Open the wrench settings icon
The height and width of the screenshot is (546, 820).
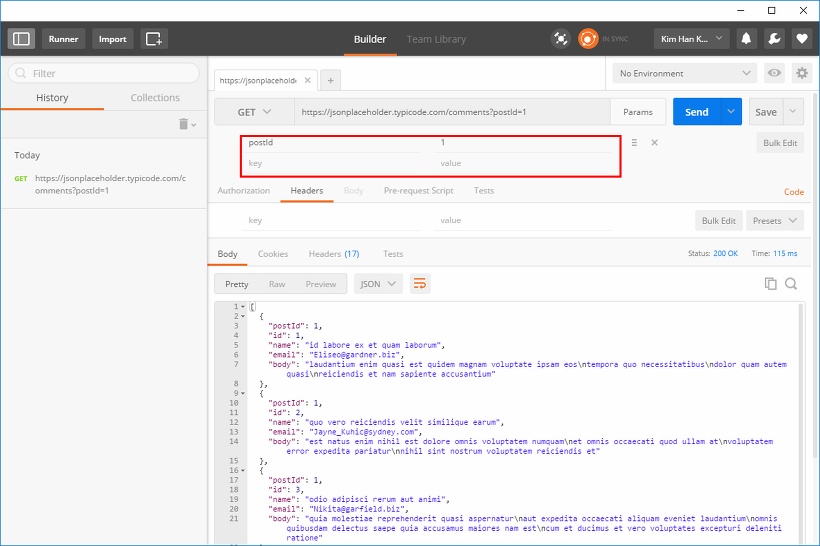click(x=774, y=39)
